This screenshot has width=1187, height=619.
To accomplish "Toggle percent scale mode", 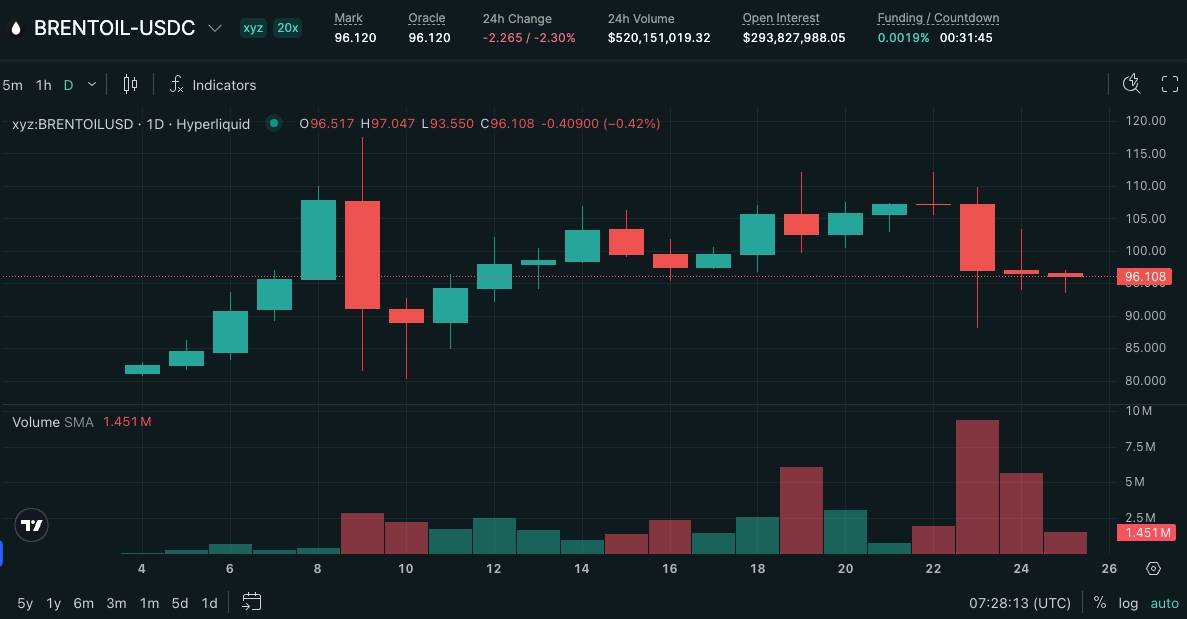I will click(x=1100, y=603).
